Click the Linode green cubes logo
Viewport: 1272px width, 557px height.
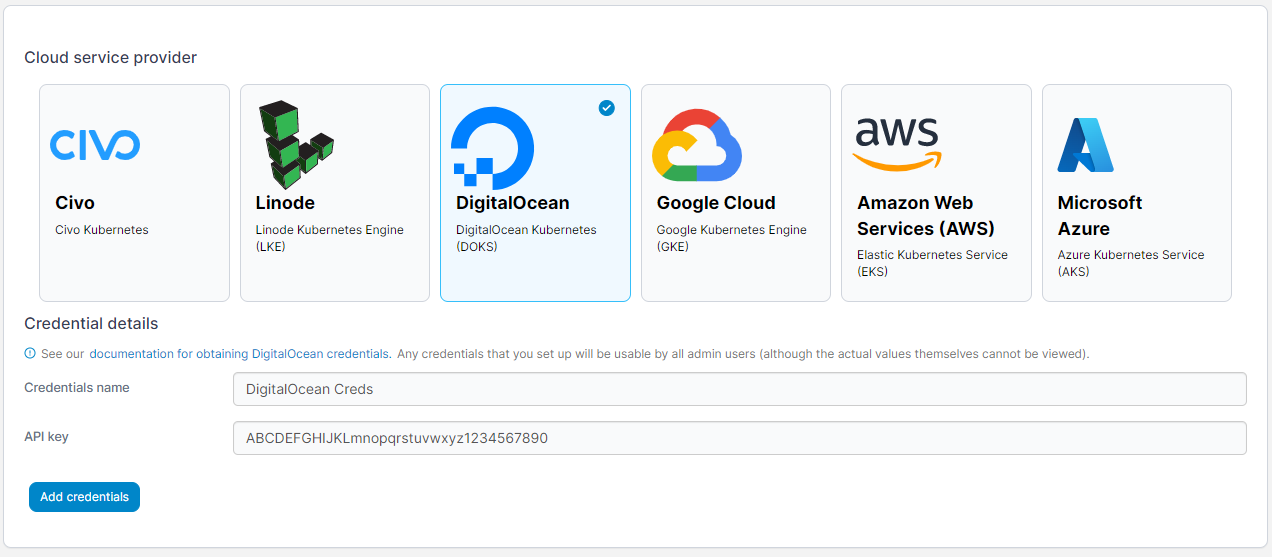[x=296, y=145]
